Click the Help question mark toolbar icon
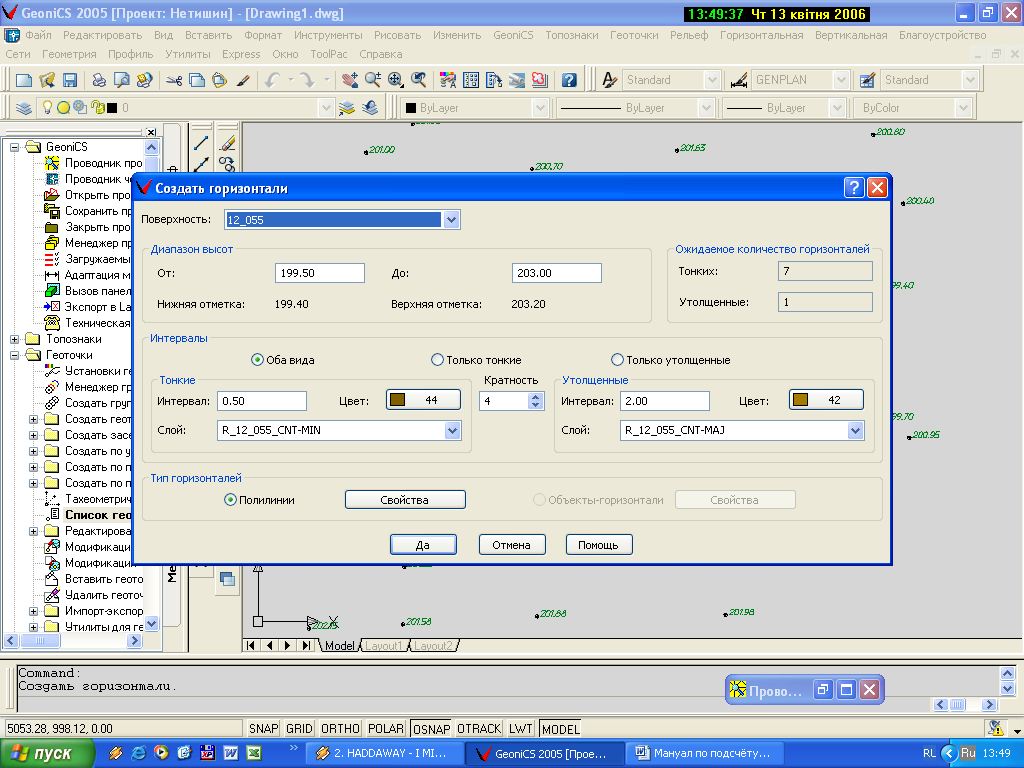Screen dimensions: 1024x768 pos(568,80)
